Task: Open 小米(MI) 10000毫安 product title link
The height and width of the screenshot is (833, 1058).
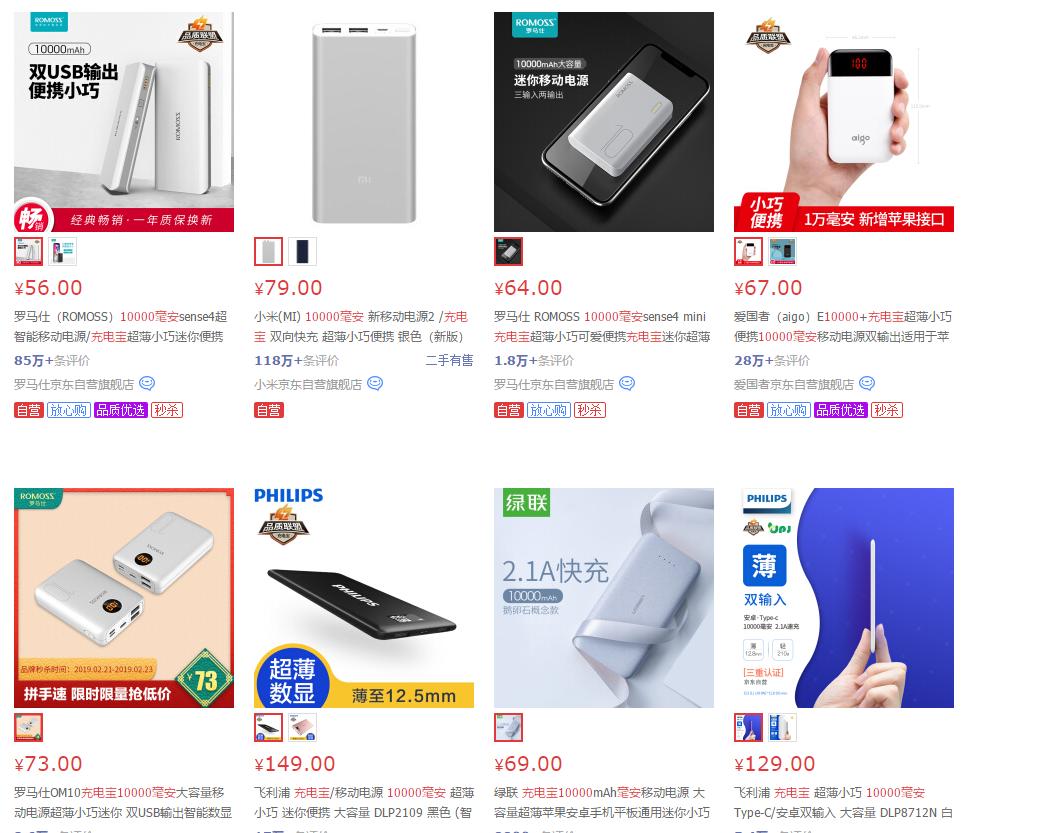Action: point(362,326)
